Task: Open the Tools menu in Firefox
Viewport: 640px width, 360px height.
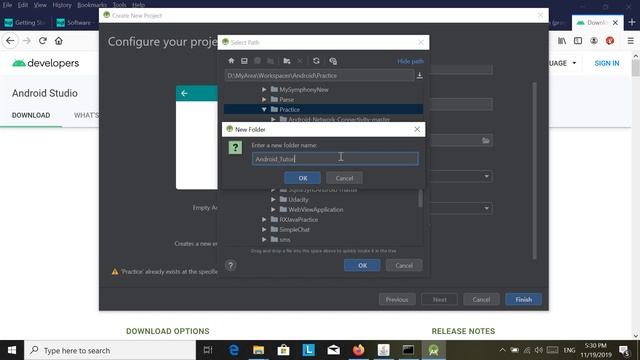Action: point(119,5)
